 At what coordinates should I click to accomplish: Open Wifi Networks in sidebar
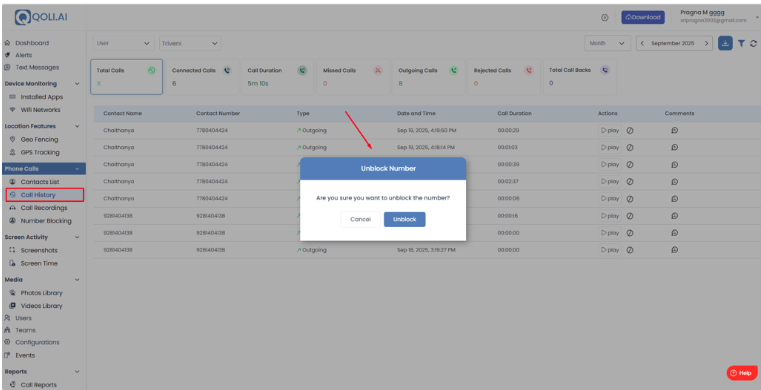coord(40,110)
